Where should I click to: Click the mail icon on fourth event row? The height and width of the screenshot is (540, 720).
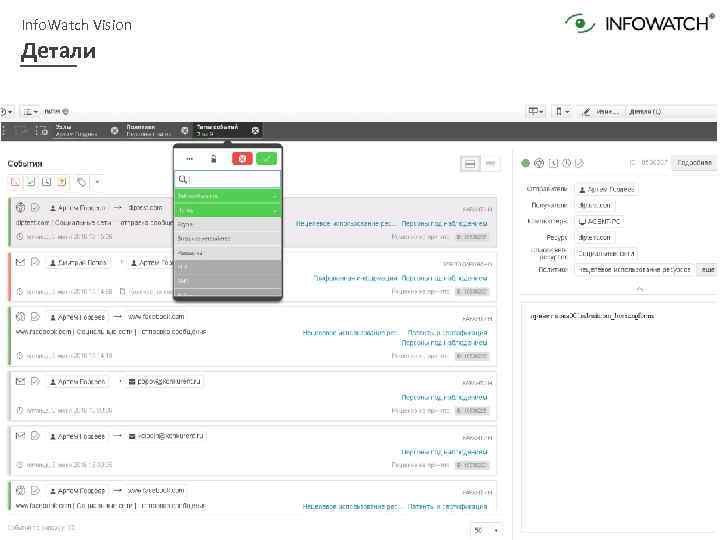click(x=21, y=381)
